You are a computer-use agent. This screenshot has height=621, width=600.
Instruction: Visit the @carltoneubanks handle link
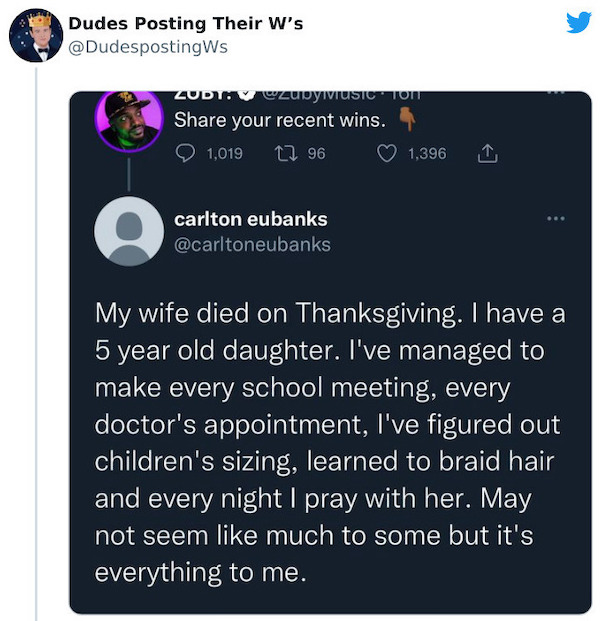(x=252, y=244)
